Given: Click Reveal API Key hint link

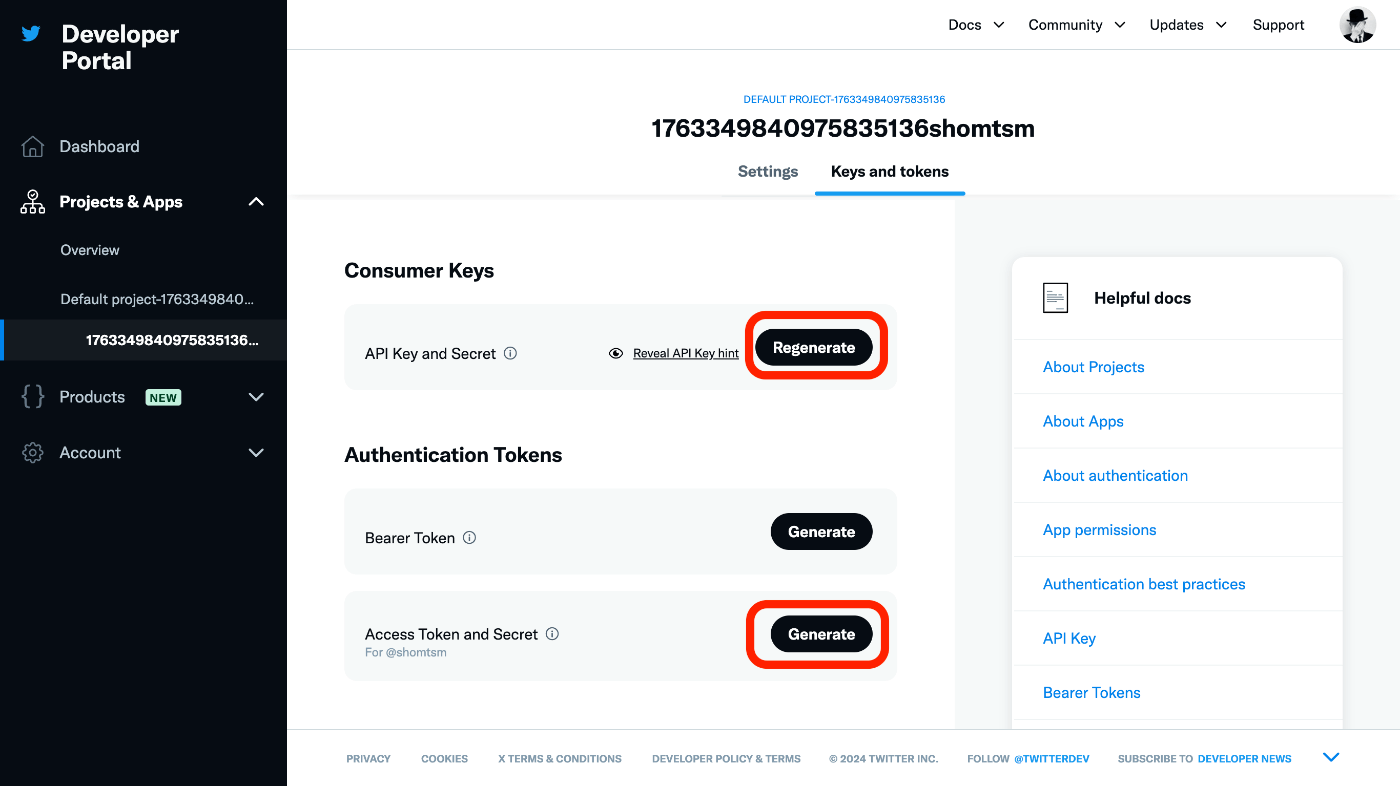Looking at the screenshot, I should tap(686, 353).
